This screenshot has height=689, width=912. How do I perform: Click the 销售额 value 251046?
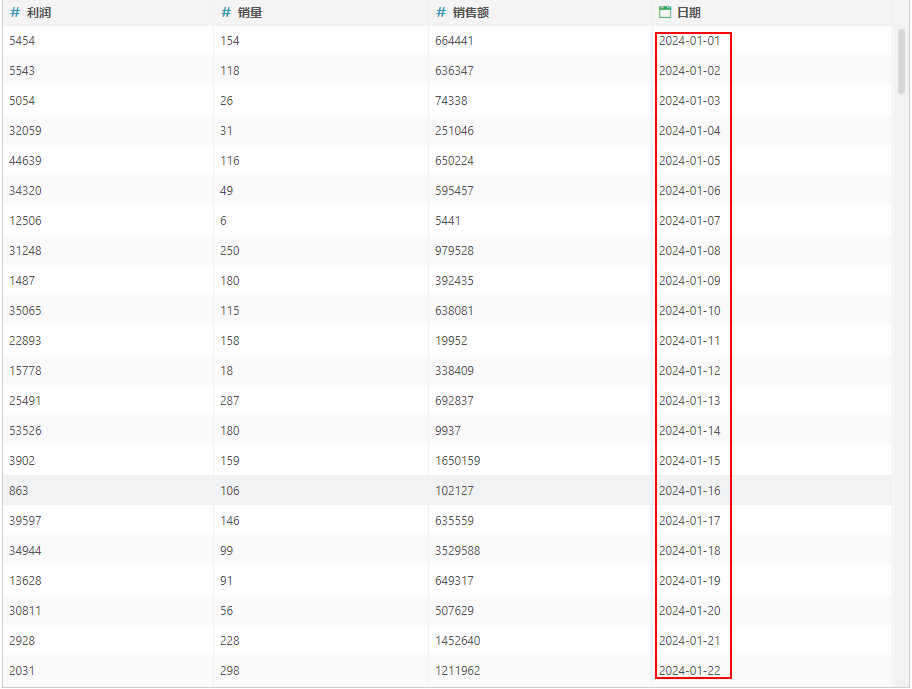pos(454,131)
